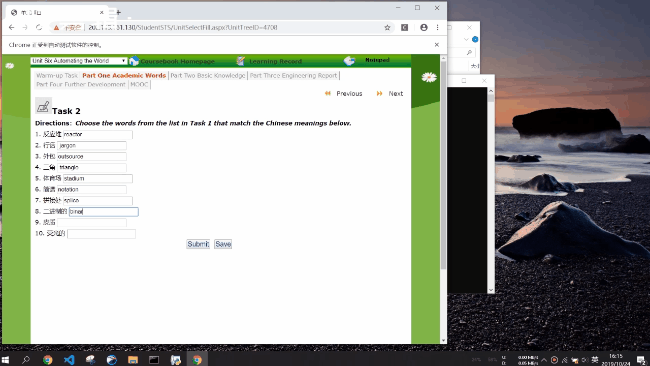Click the Previous double-arrow icon
This screenshot has width=650, height=366.
click(x=328, y=93)
